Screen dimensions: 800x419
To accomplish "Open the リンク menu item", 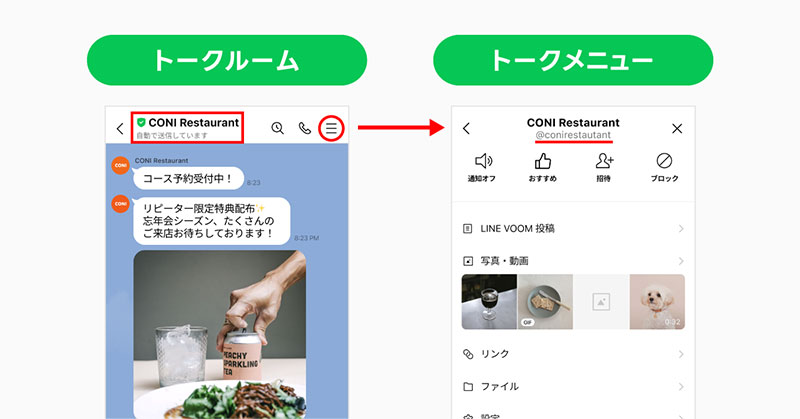I will (573, 354).
